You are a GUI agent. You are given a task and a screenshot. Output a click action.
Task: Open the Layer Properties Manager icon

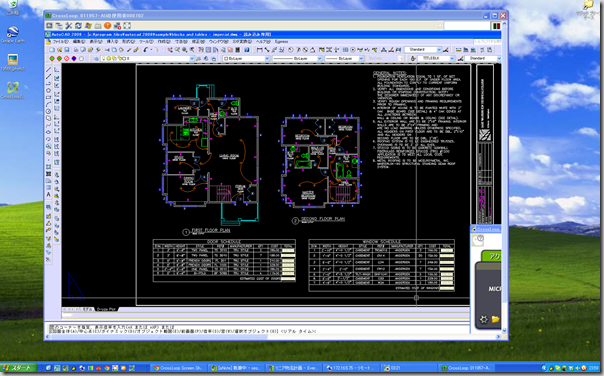[x=96, y=59]
